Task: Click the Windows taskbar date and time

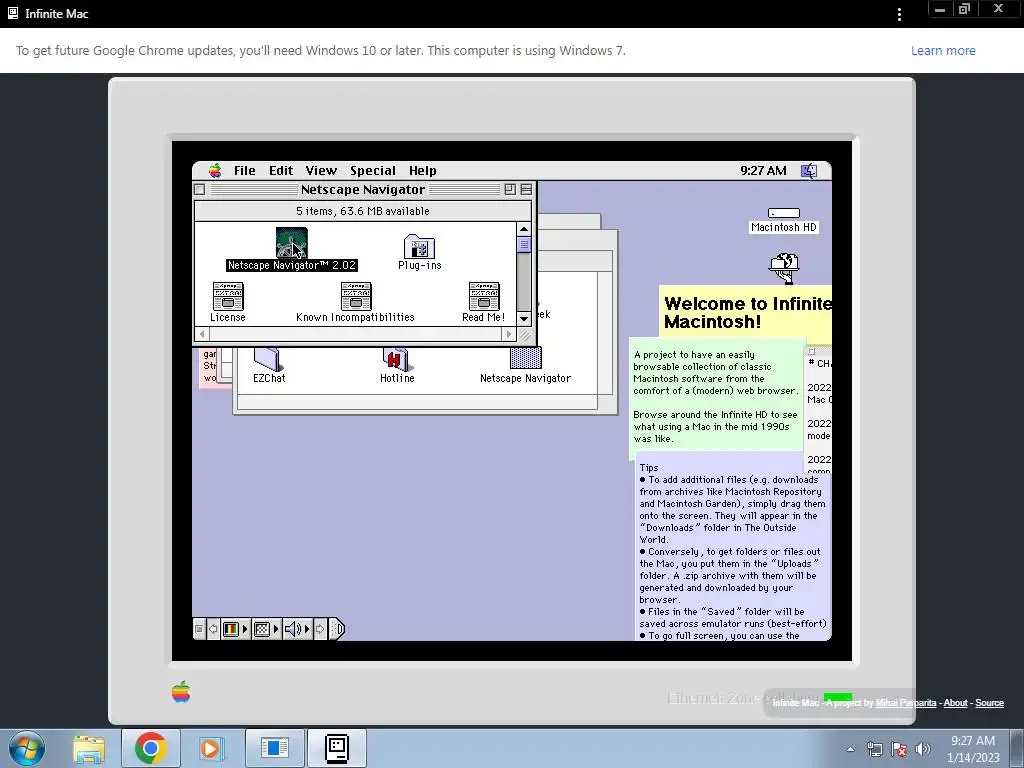Action: pos(973,748)
